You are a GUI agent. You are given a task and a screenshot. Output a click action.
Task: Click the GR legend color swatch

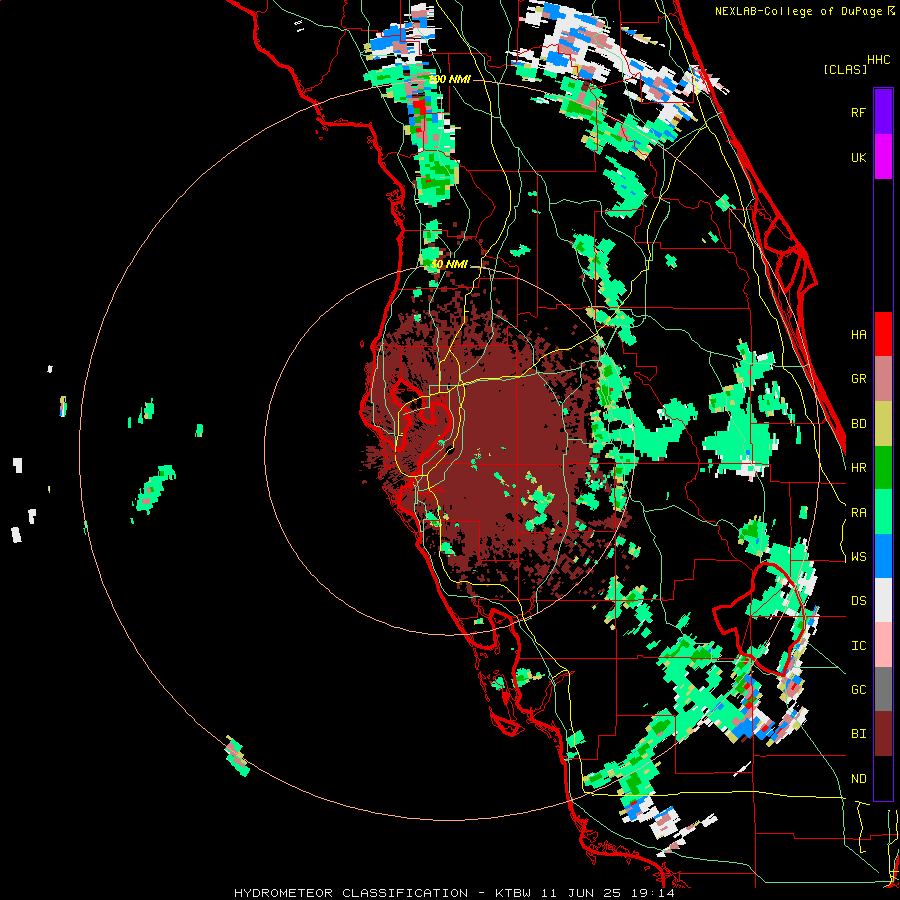pyautogui.click(x=883, y=379)
